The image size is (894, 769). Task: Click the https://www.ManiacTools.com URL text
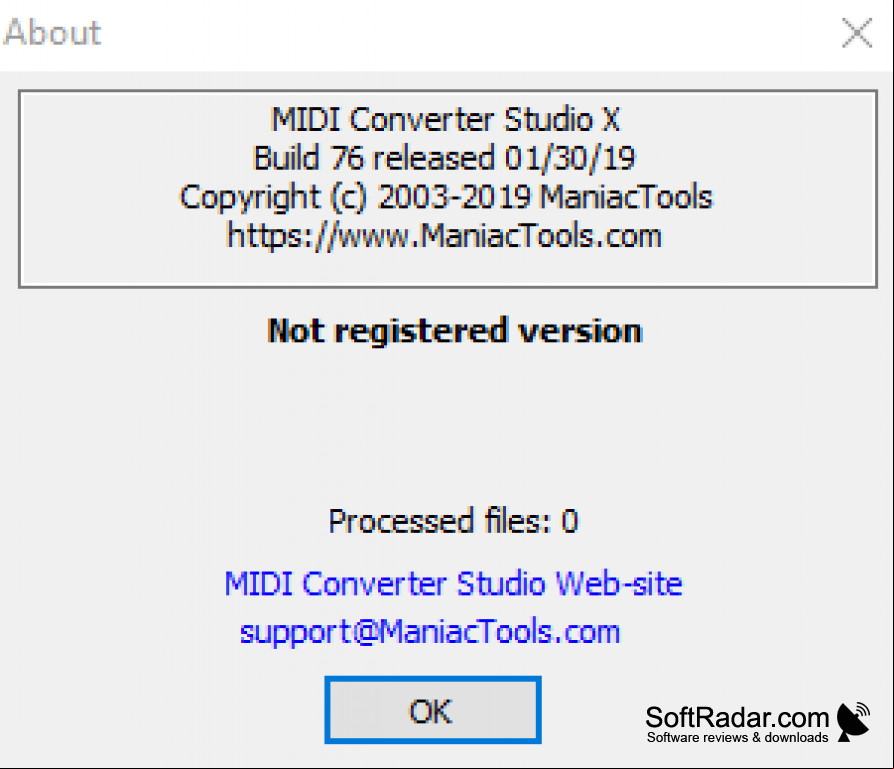coord(445,236)
